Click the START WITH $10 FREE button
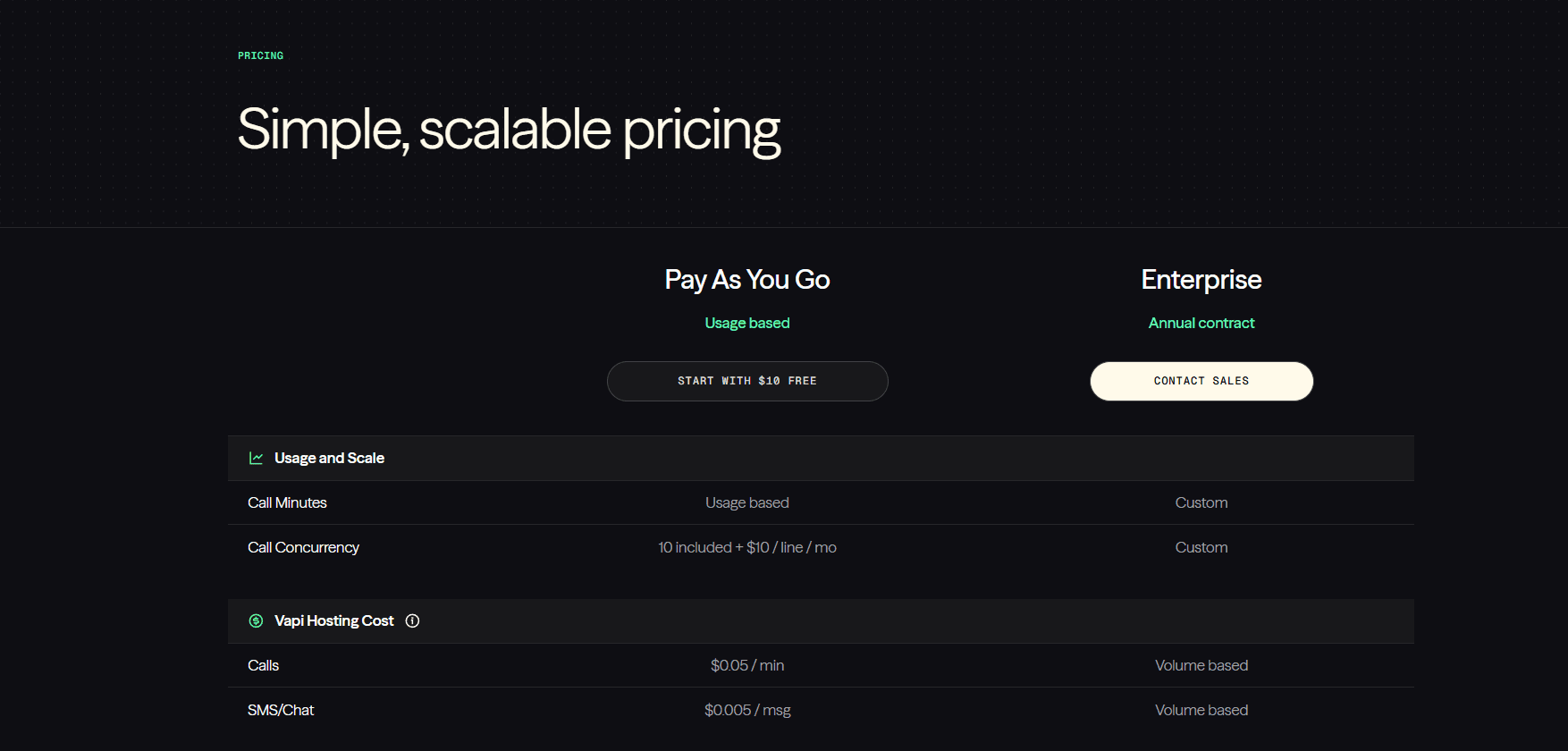1568x751 pixels. (747, 381)
